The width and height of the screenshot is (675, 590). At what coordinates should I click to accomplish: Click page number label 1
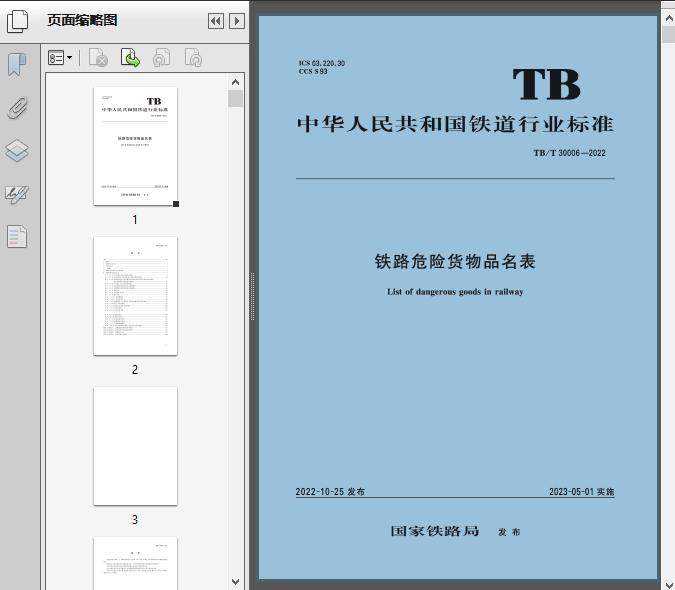coord(135,220)
